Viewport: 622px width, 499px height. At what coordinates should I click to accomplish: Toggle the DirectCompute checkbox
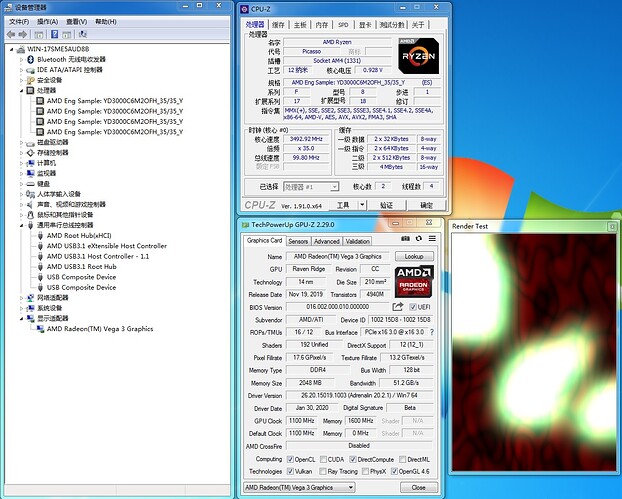point(353,459)
